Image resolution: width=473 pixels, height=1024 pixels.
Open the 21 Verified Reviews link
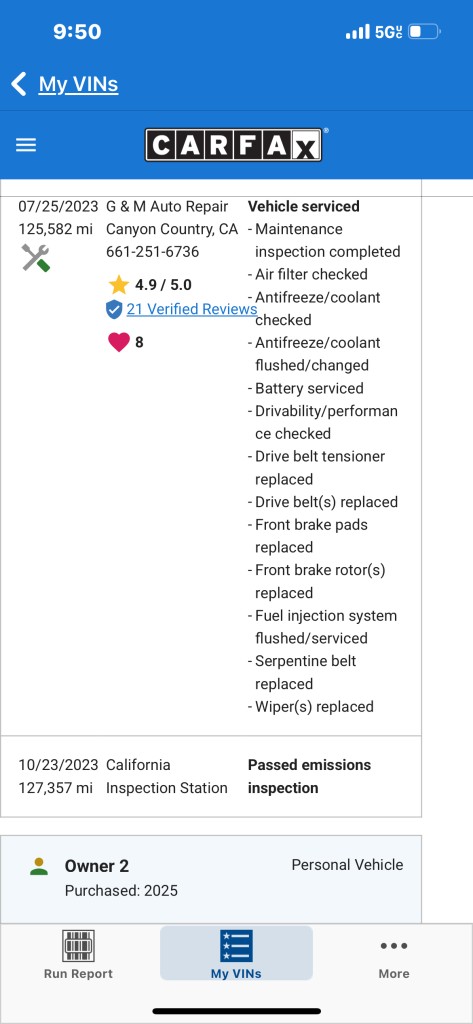pyautogui.click(x=191, y=309)
